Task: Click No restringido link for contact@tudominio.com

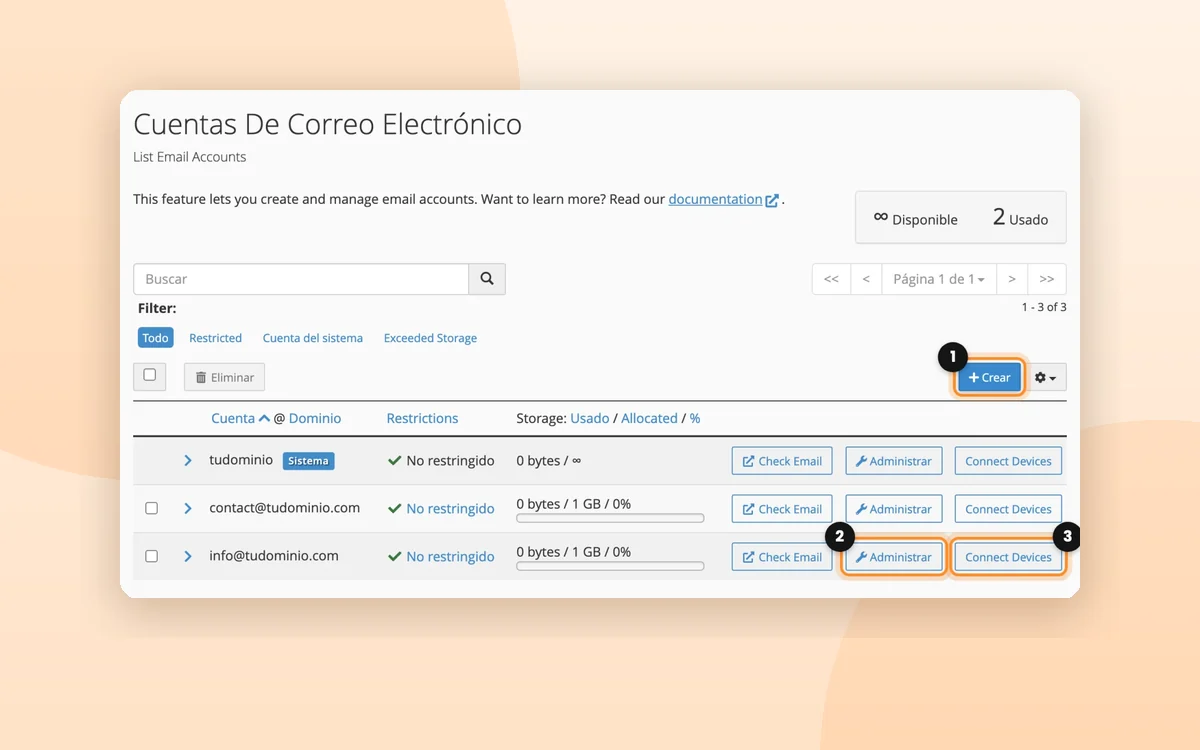Action: 450,509
